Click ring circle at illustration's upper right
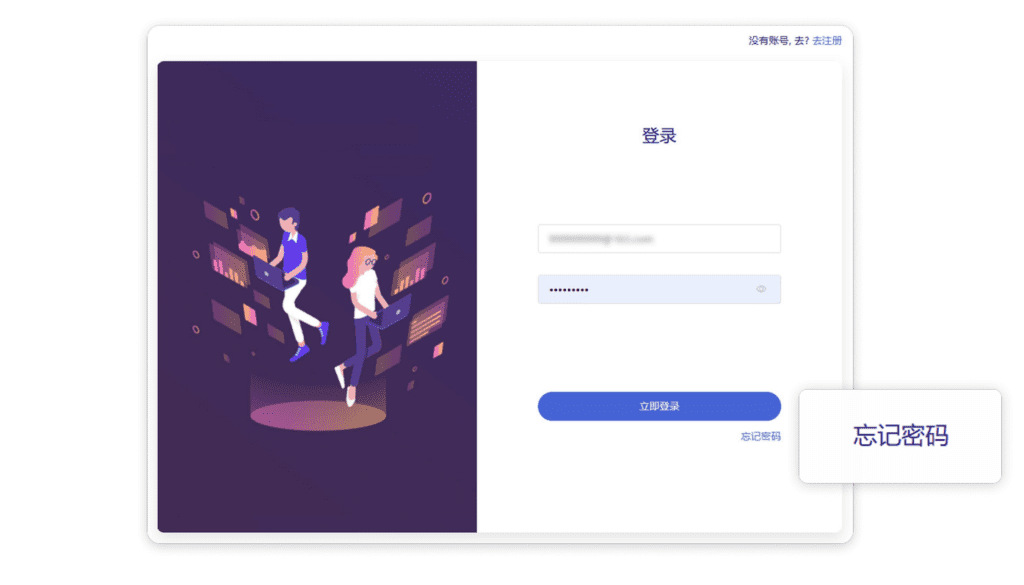Image resolution: width=1024 pixels, height=585 pixels. tap(426, 198)
